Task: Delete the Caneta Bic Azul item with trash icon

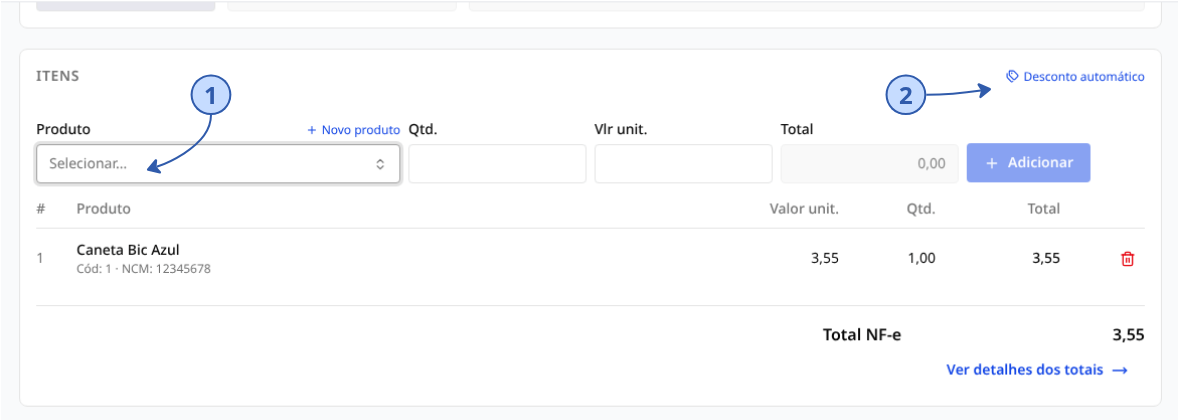Action: tap(1127, 259)
